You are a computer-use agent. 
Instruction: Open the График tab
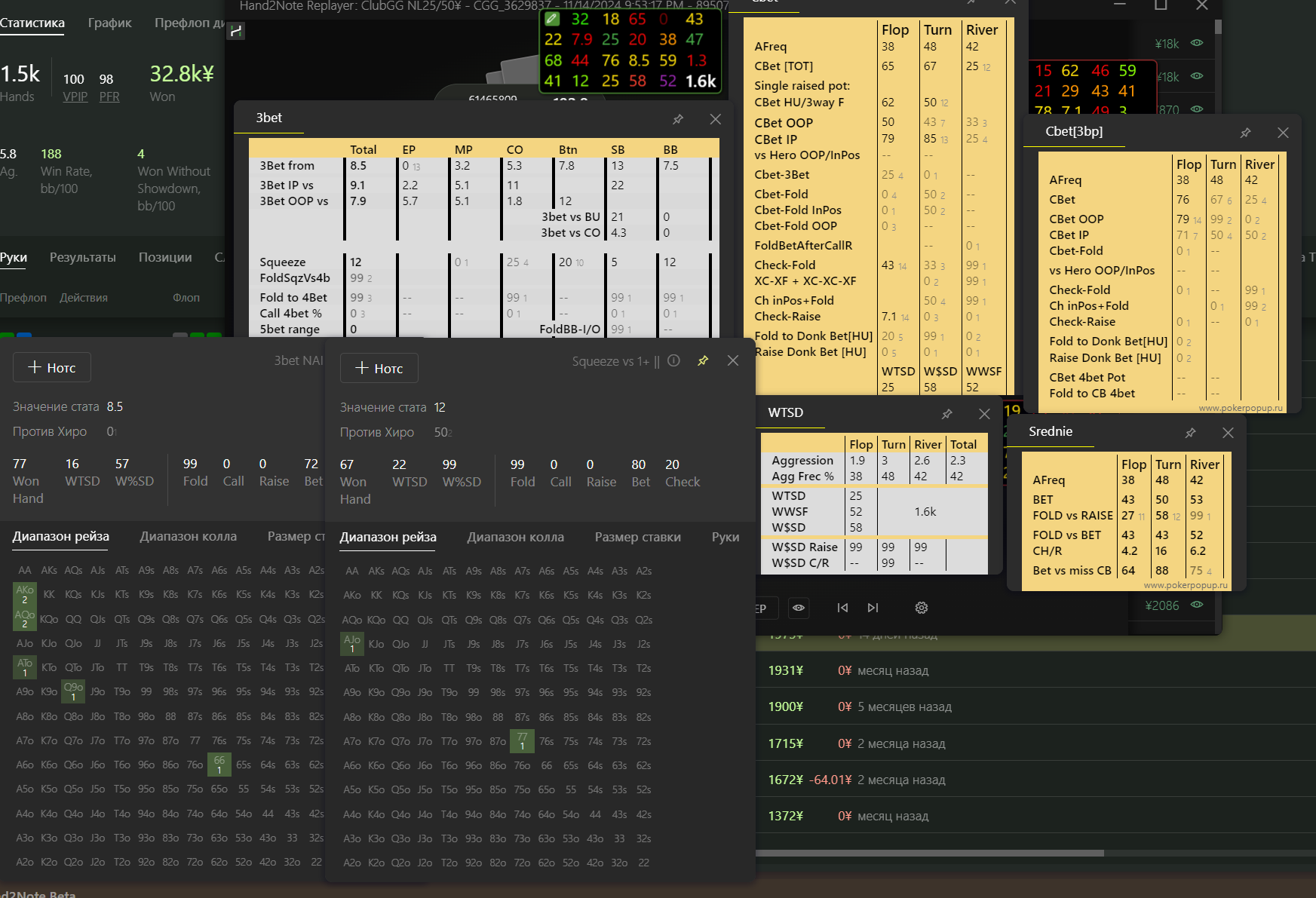pyautogui.click(x=109, y=23)
